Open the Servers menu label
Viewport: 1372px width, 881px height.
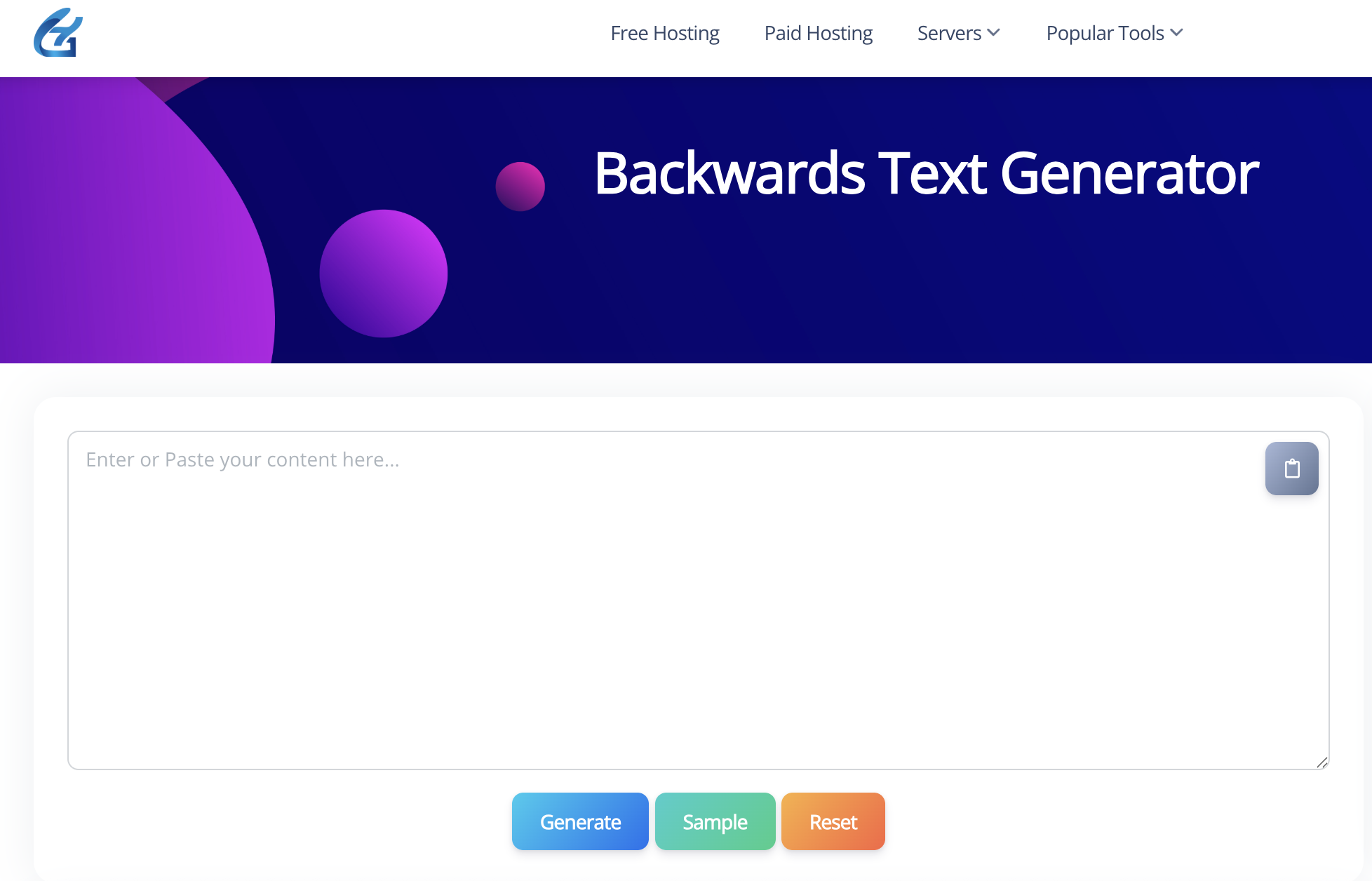[949, 33]
